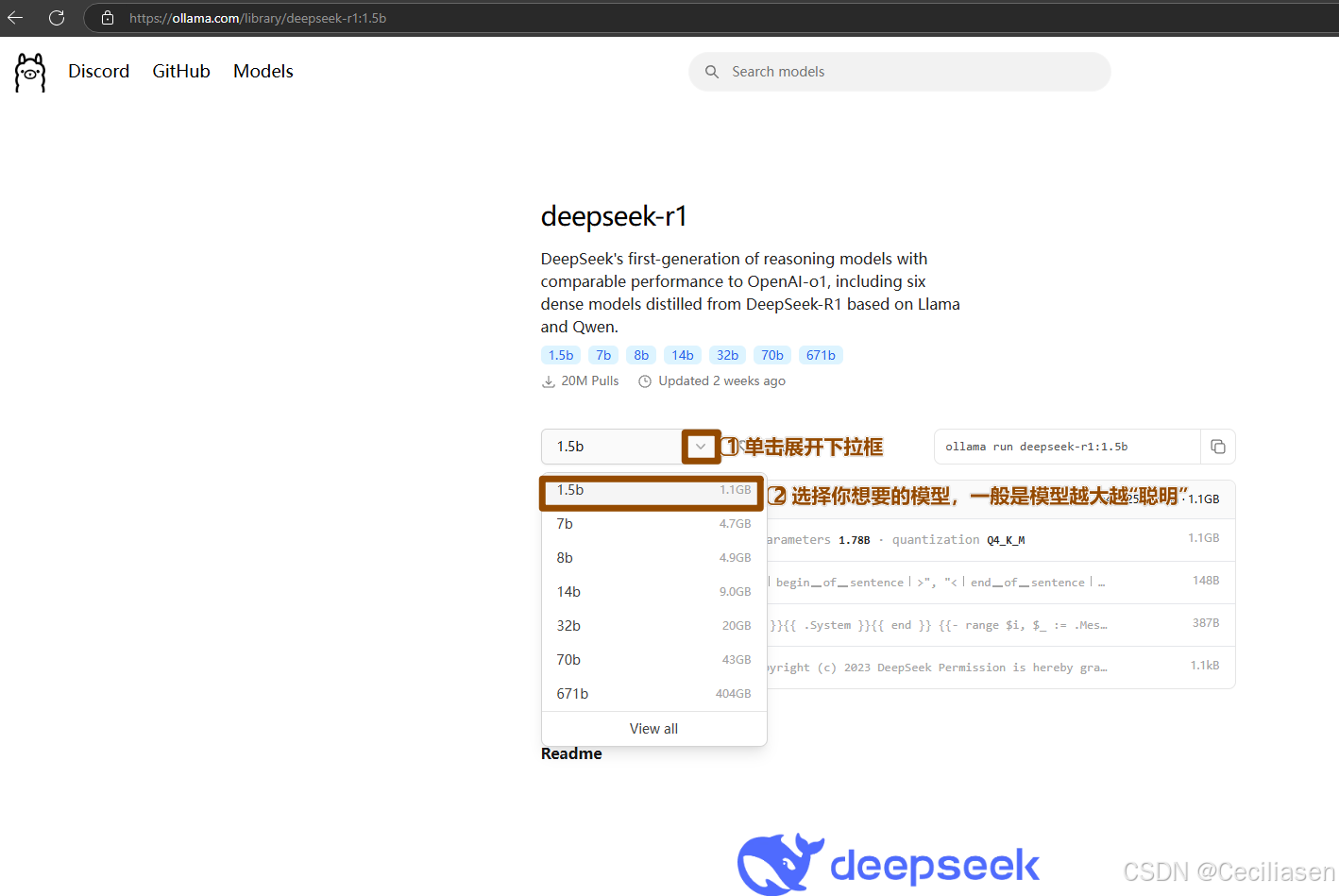Screen dimensions: 1339x896
Task: Open the Discord link
Action: [x=98, y=72]
